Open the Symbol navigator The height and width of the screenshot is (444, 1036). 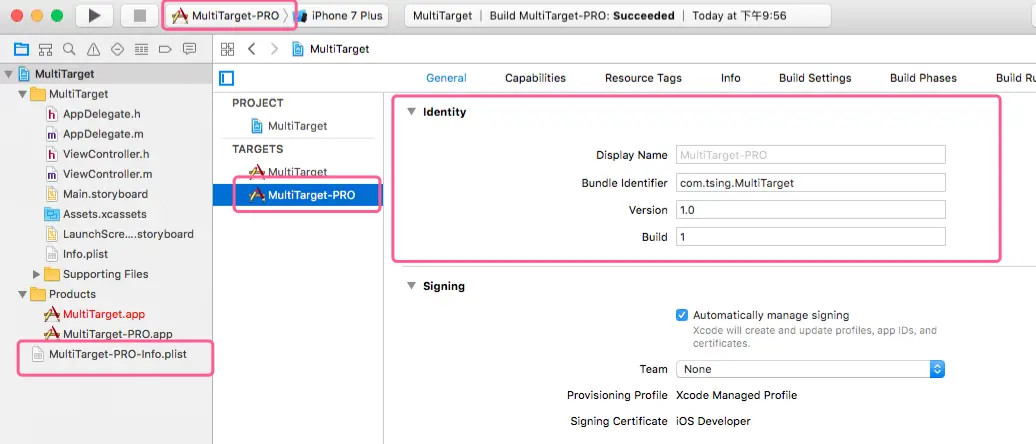coord(46,49)
